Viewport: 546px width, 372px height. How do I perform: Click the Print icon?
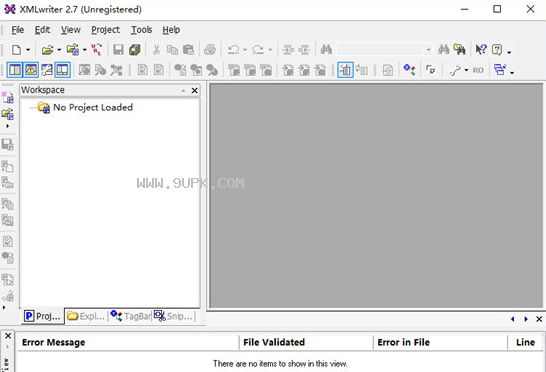coord(210,50)
